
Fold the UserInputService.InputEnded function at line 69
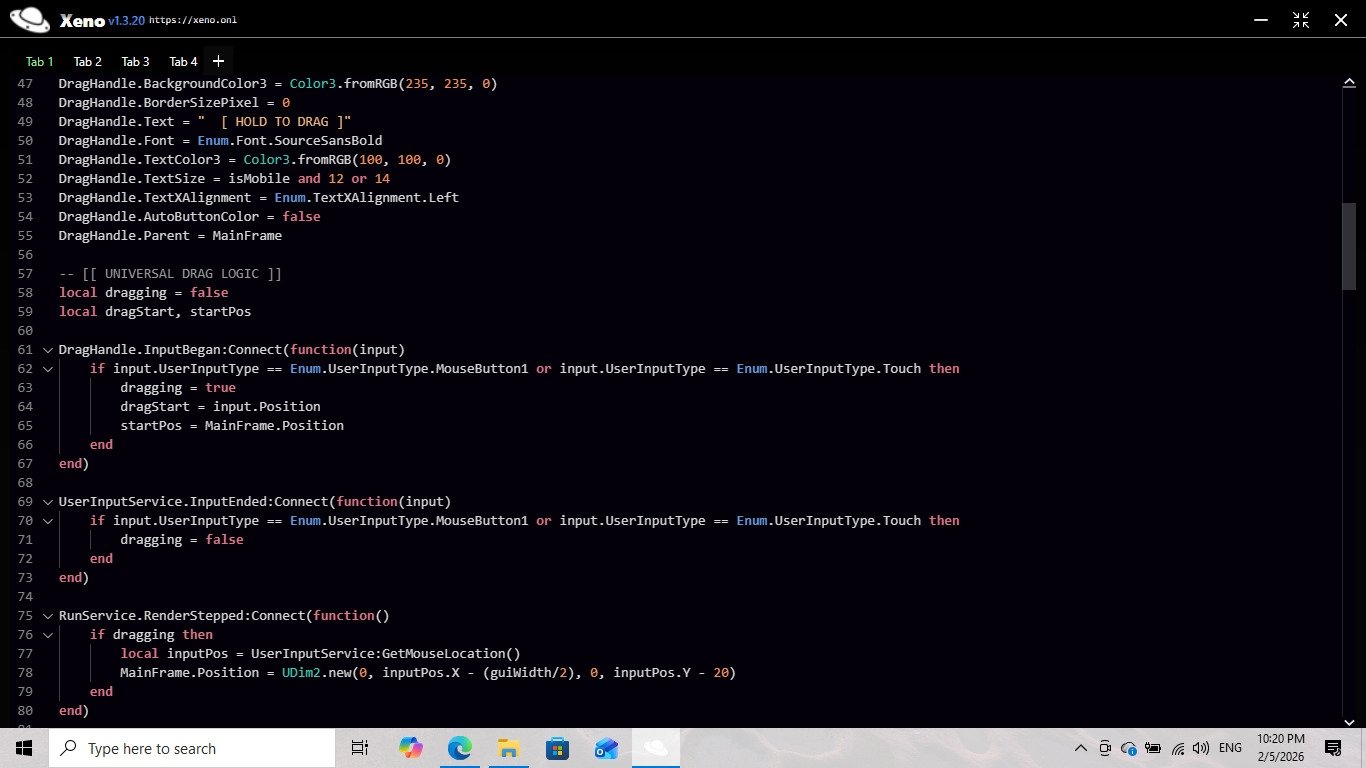click(47, 502)
